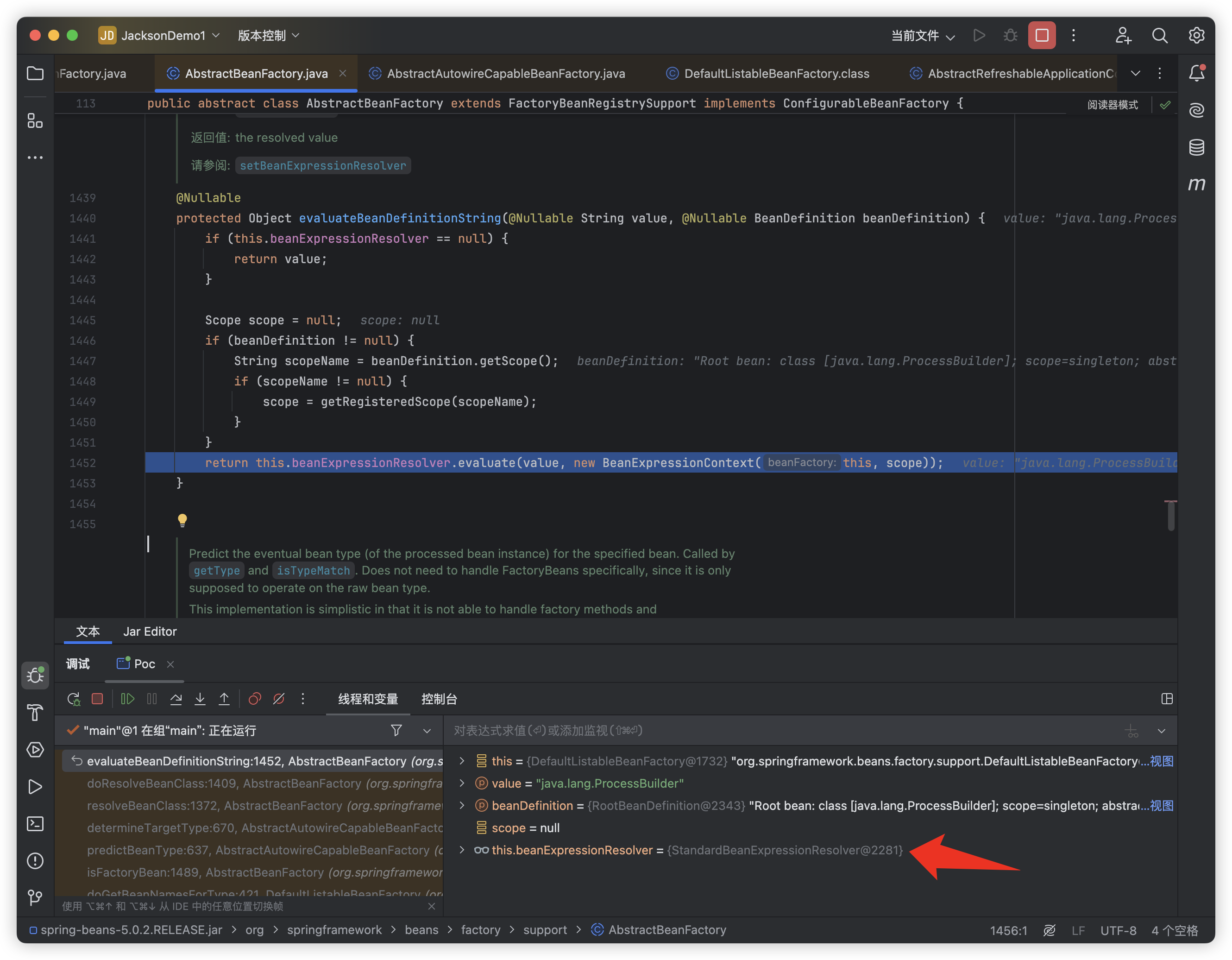
Task: Open thread selector dropdown chevron
Action: tap(427, 731)
